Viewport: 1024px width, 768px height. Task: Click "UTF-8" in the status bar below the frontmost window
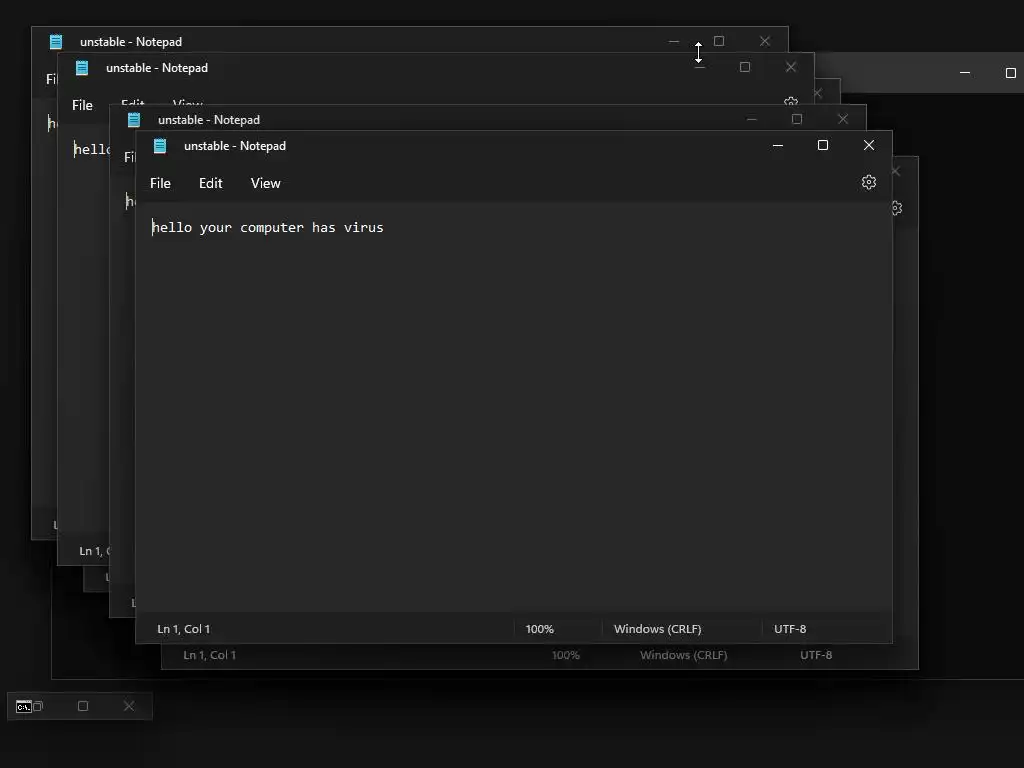pos(816,655)
